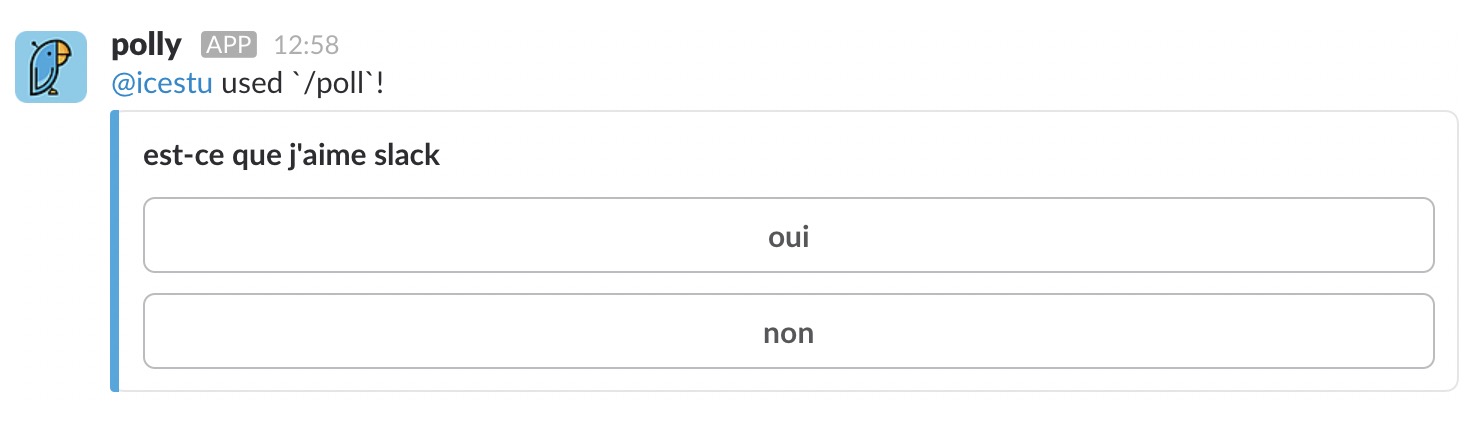Click the gray APP label tag
This screenshot has width=1475, height=422.
[229, 45]
